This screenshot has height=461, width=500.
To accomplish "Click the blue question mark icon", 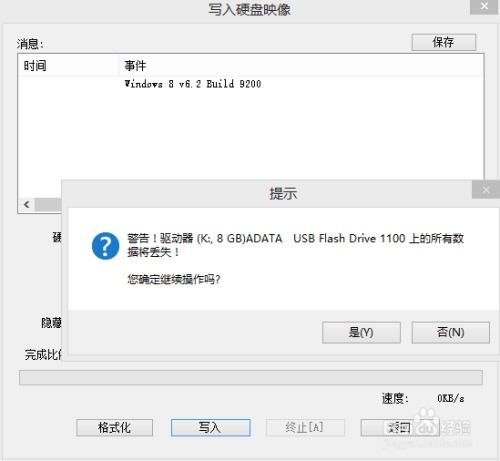I will [105, 246].
